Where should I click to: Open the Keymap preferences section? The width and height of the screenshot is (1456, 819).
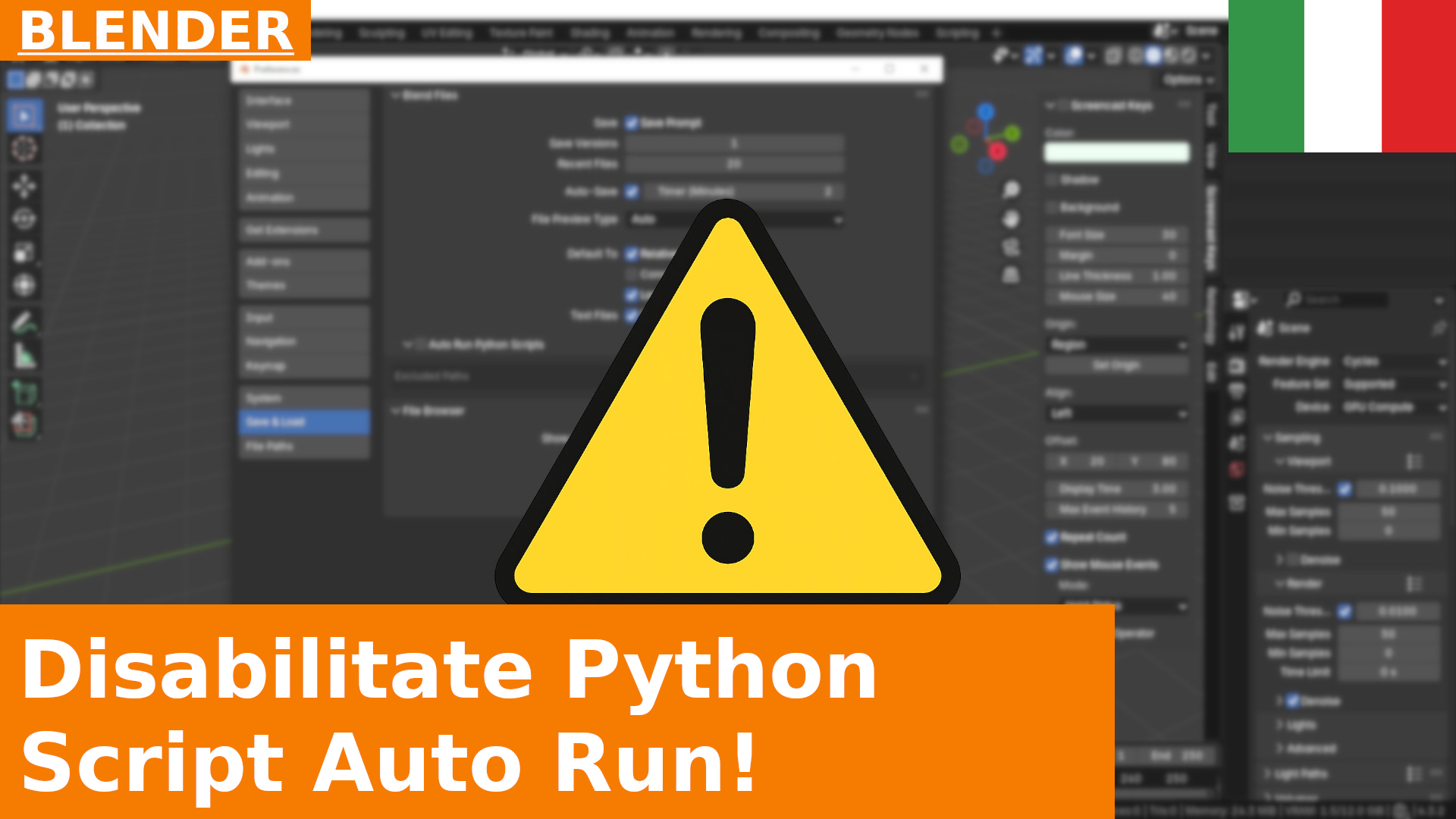tap(305, 366)
